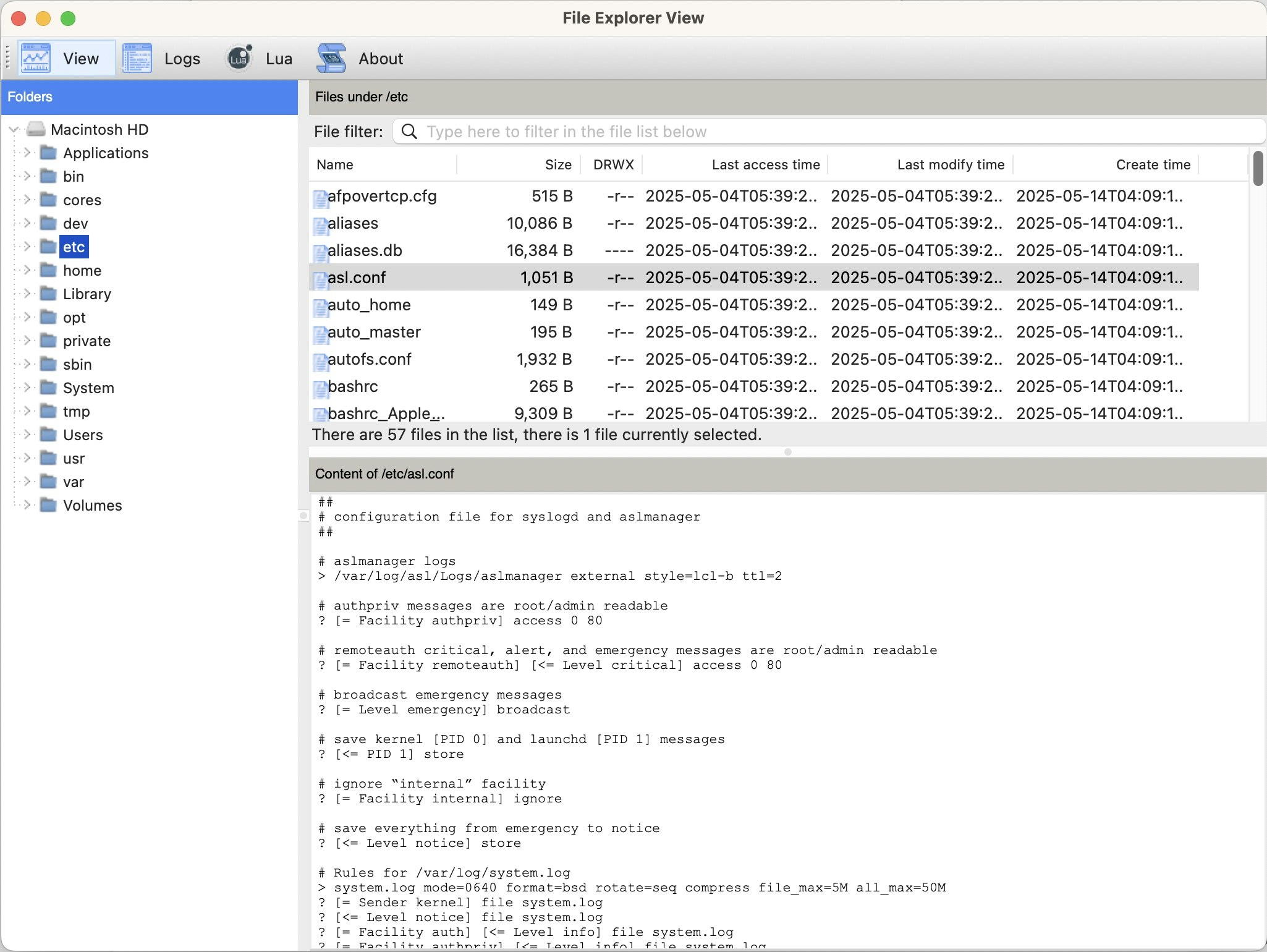Select the aliases file name
This screenshot has height=952, width=1267.
point(353,223)
